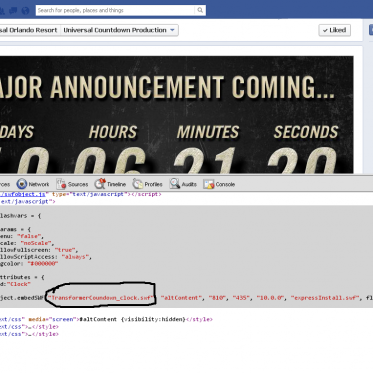Open the swfobject.js script link
This screenshot has width=373, height=373.
click(x=23, y=194)
